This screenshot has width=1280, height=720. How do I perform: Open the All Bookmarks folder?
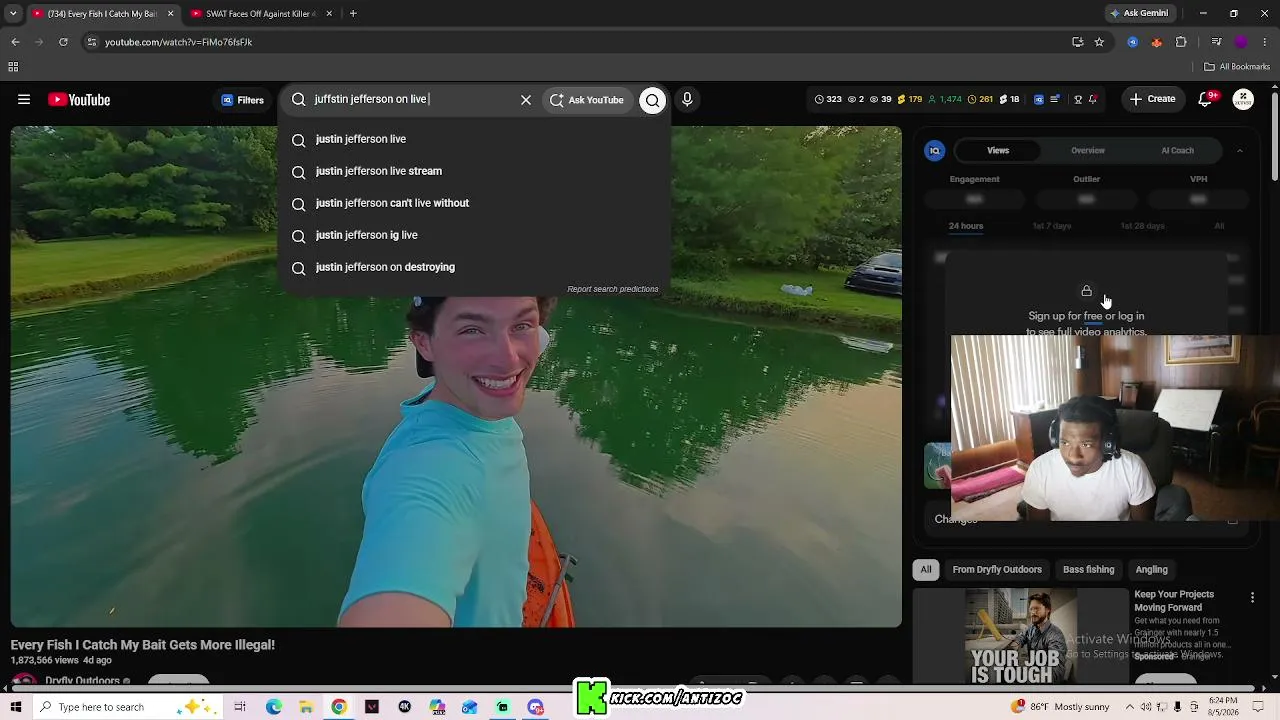tap(1238, 67)
